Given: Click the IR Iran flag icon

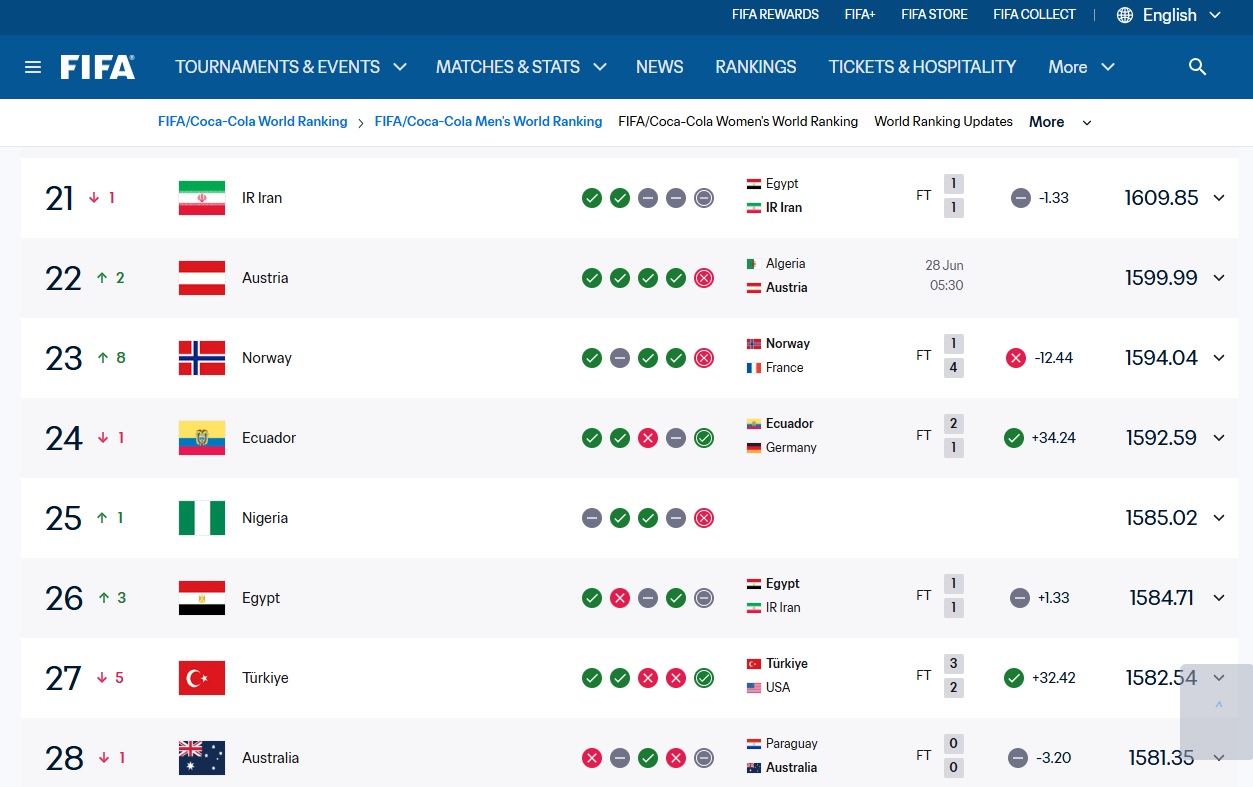Looking at the screenshot, I should tap(202, 198).
